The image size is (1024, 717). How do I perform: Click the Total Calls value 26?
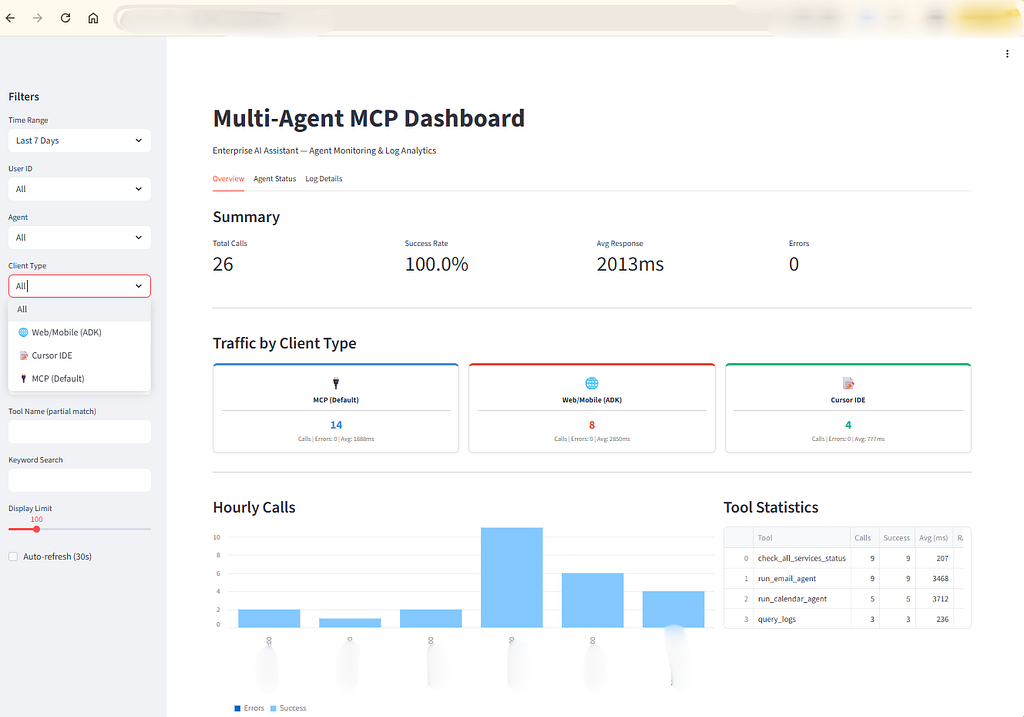coord(223,264)
